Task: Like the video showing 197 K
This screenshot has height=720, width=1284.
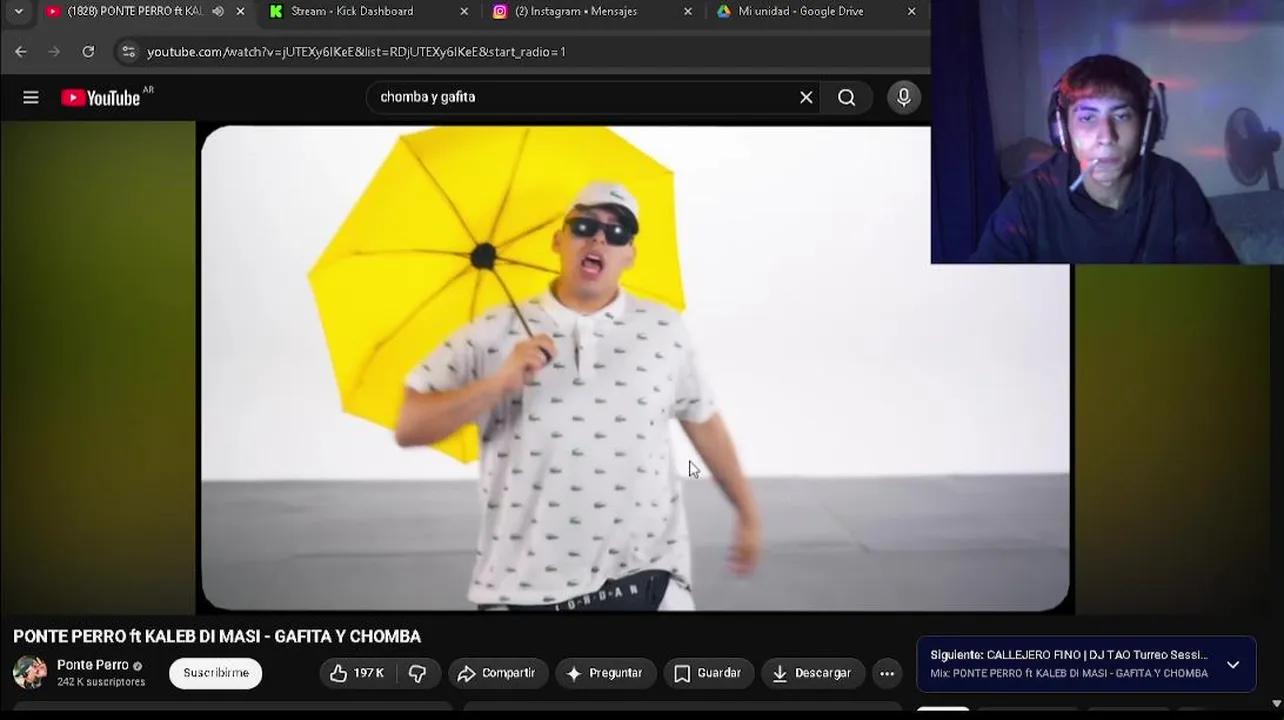Action: coord(358,673)
